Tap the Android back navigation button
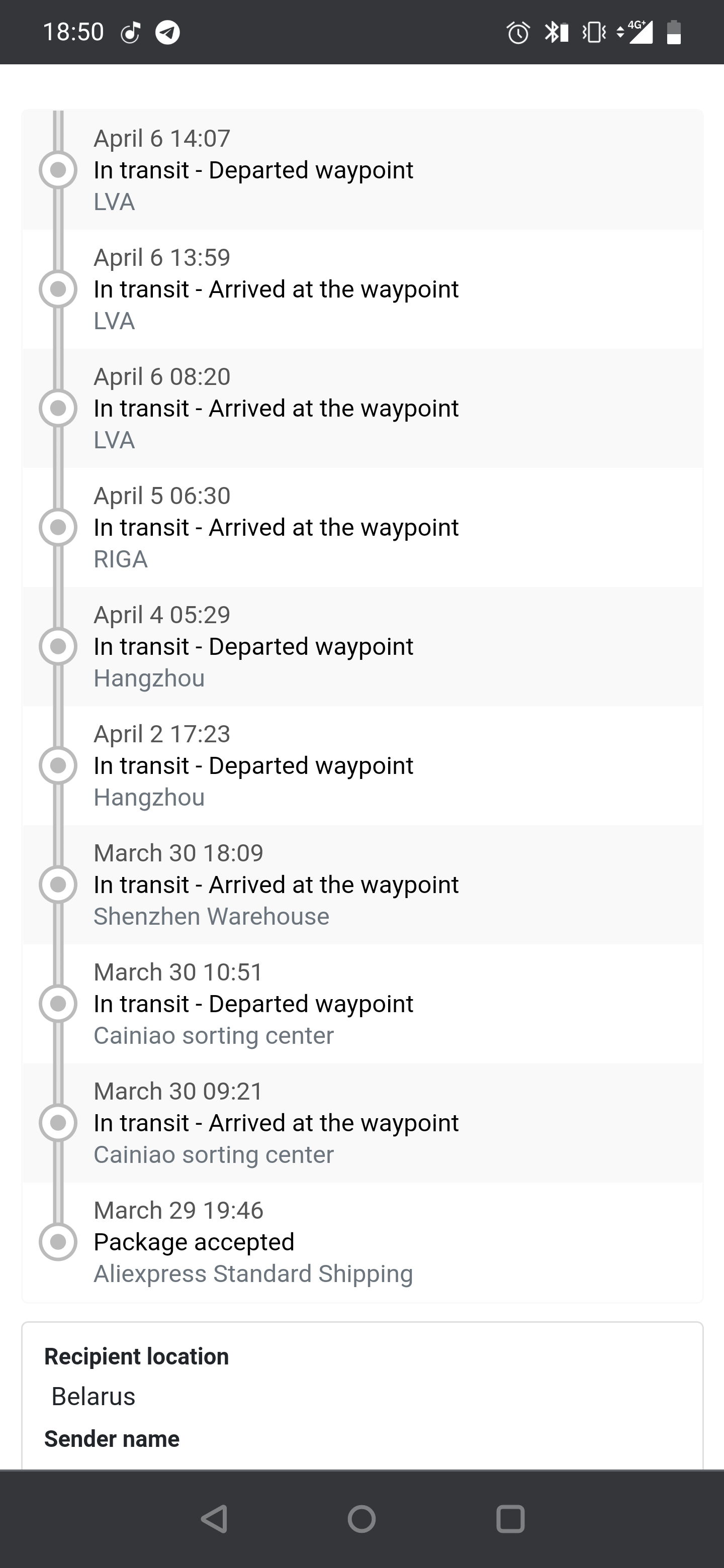Screen dimensions: 724x1568 tap(215, 1519)
